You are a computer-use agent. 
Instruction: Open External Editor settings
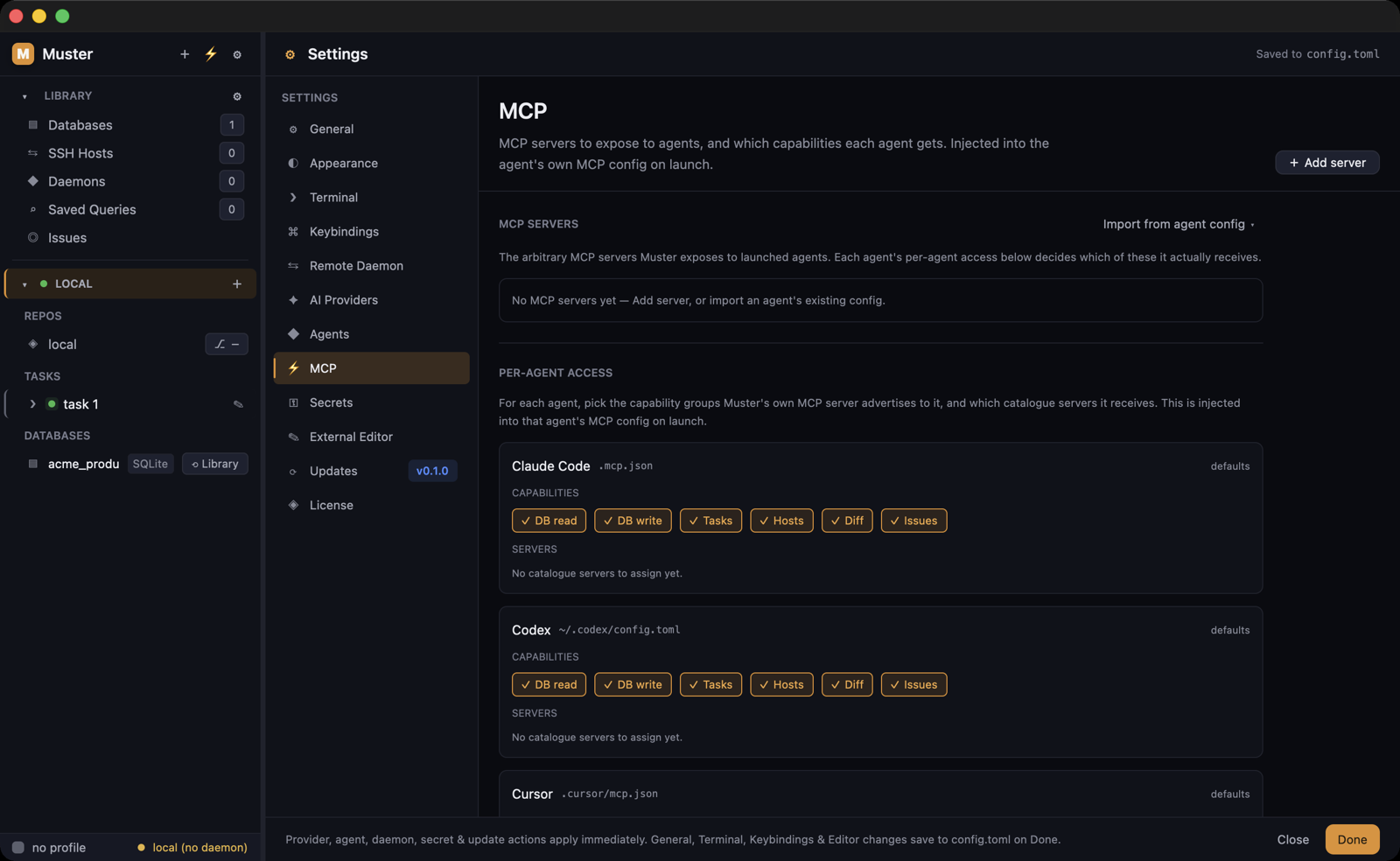[371, 437]
